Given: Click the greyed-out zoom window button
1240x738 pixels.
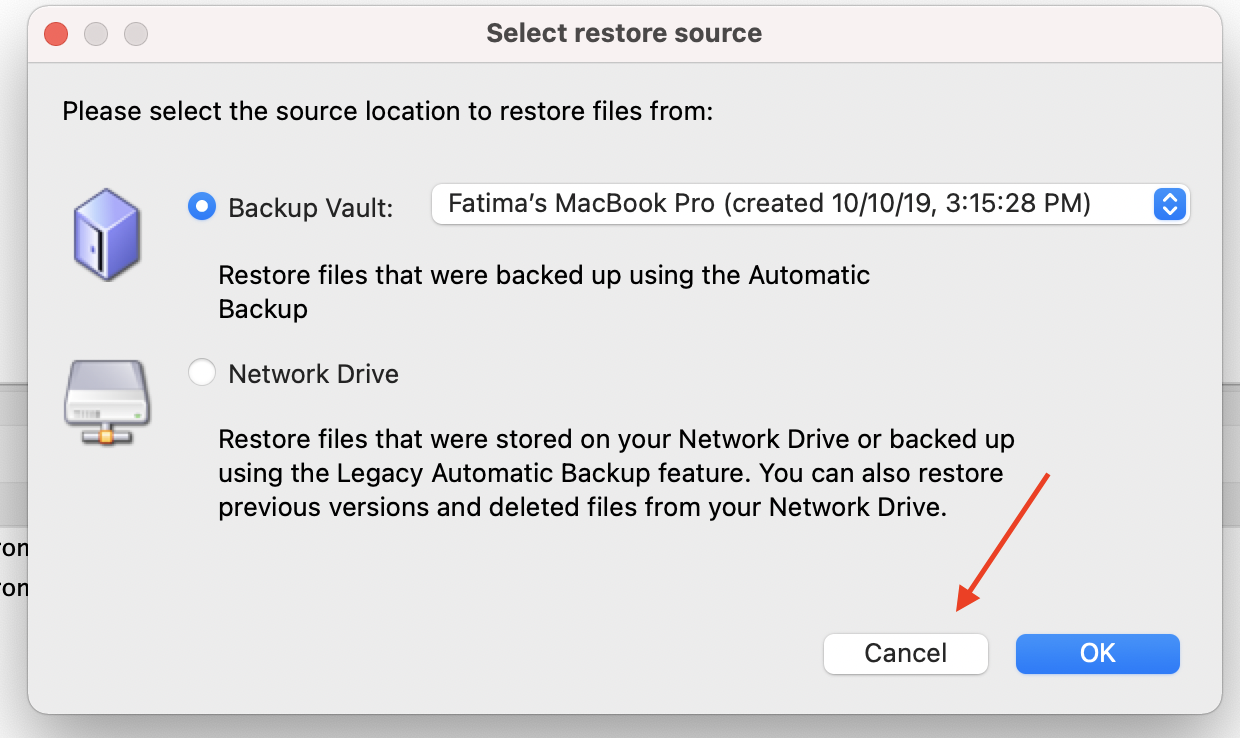Looking at the screenshot, I should pos(136,34).
